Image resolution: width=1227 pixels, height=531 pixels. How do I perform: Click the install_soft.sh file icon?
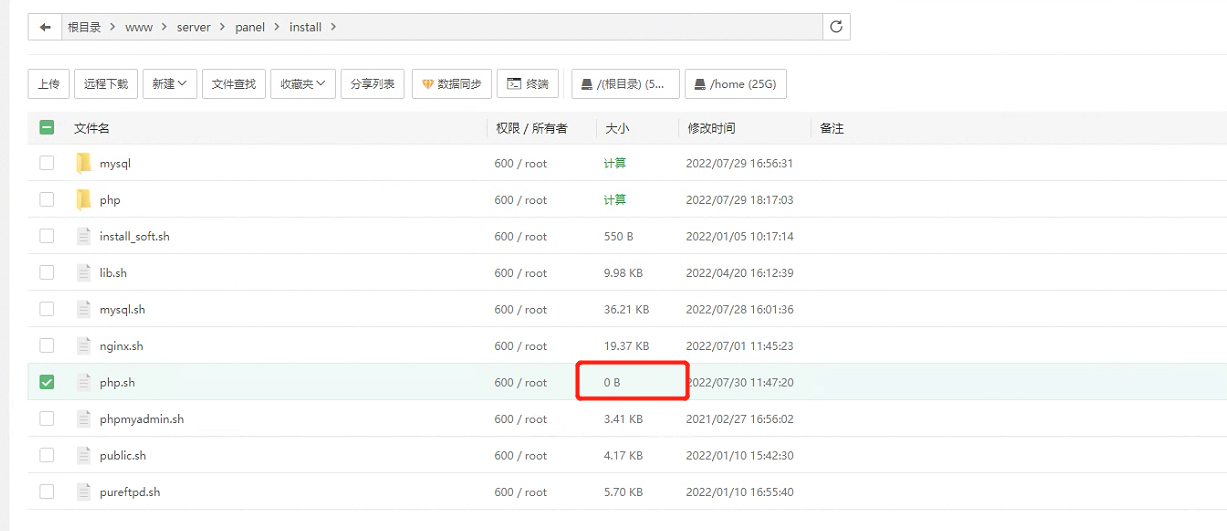pos(84,236)
